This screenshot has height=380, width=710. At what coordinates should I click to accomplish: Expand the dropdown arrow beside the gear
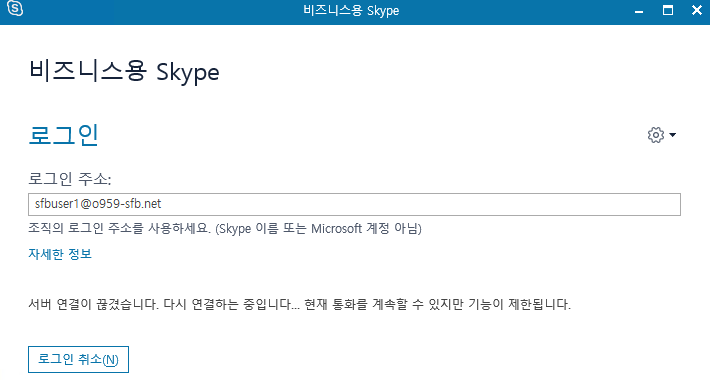coord(672,135)
